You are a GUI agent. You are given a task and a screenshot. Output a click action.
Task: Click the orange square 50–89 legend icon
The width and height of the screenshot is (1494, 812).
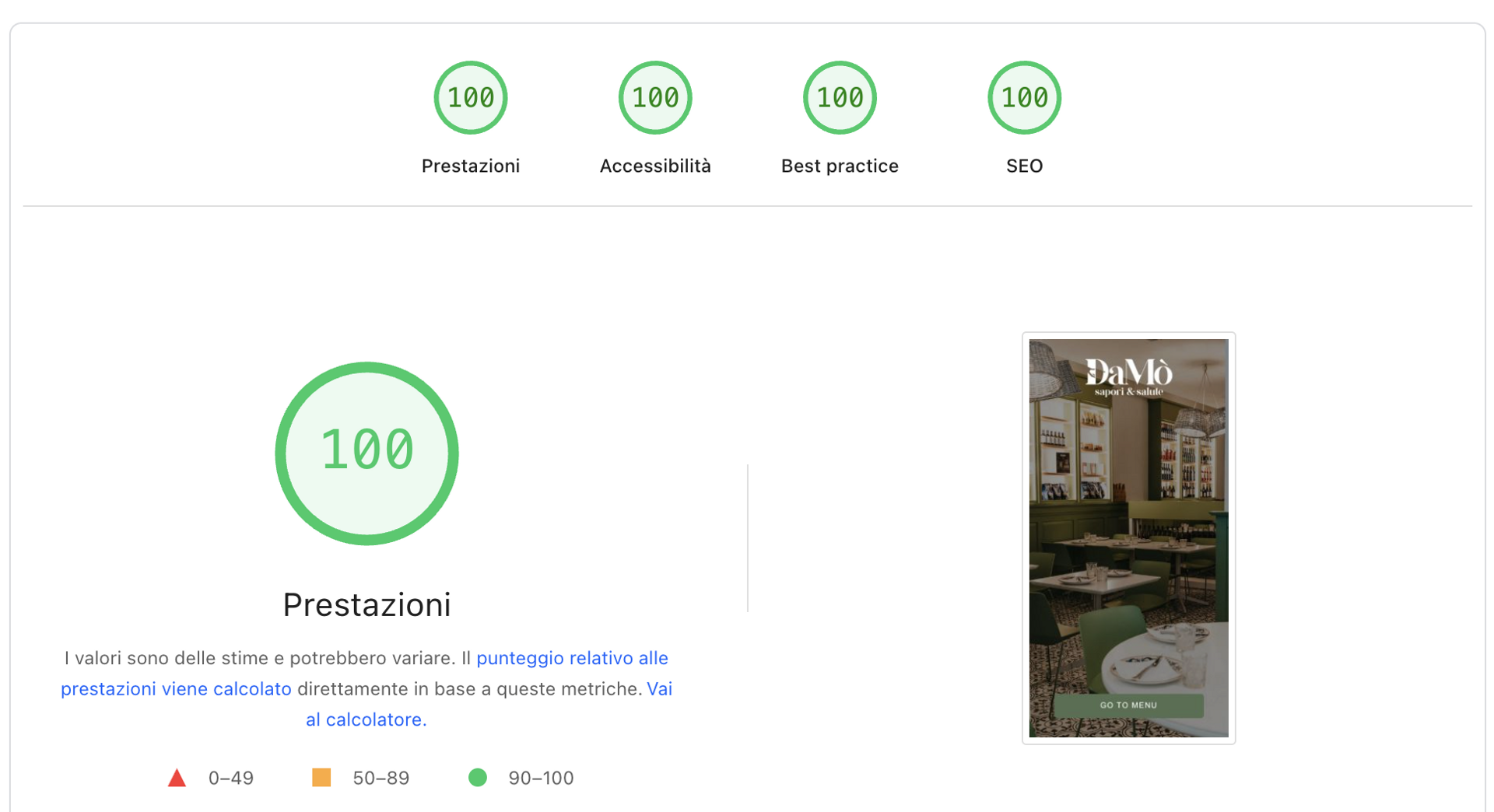pos(321,777)
